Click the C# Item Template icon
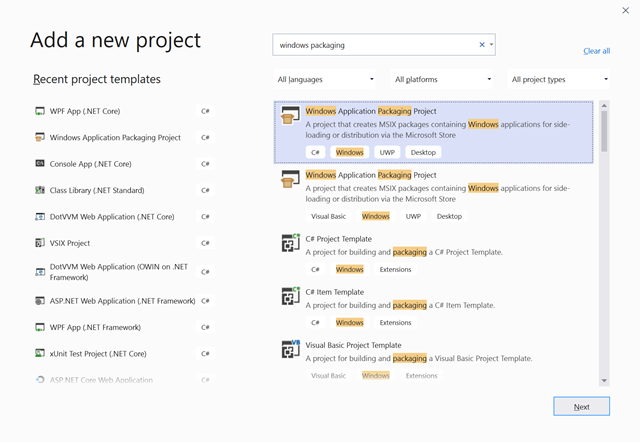The height and width of the screenshot is (442, 640). point(290,297)
